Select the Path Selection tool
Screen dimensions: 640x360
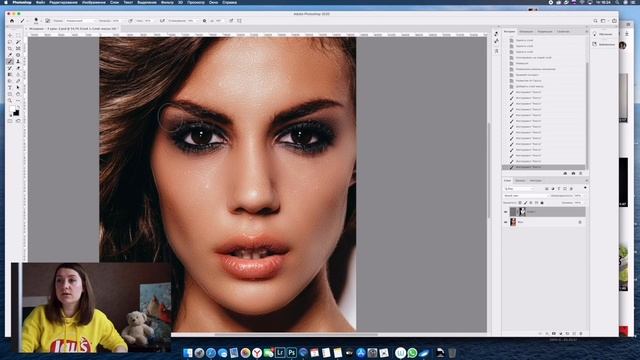(18, 87)
